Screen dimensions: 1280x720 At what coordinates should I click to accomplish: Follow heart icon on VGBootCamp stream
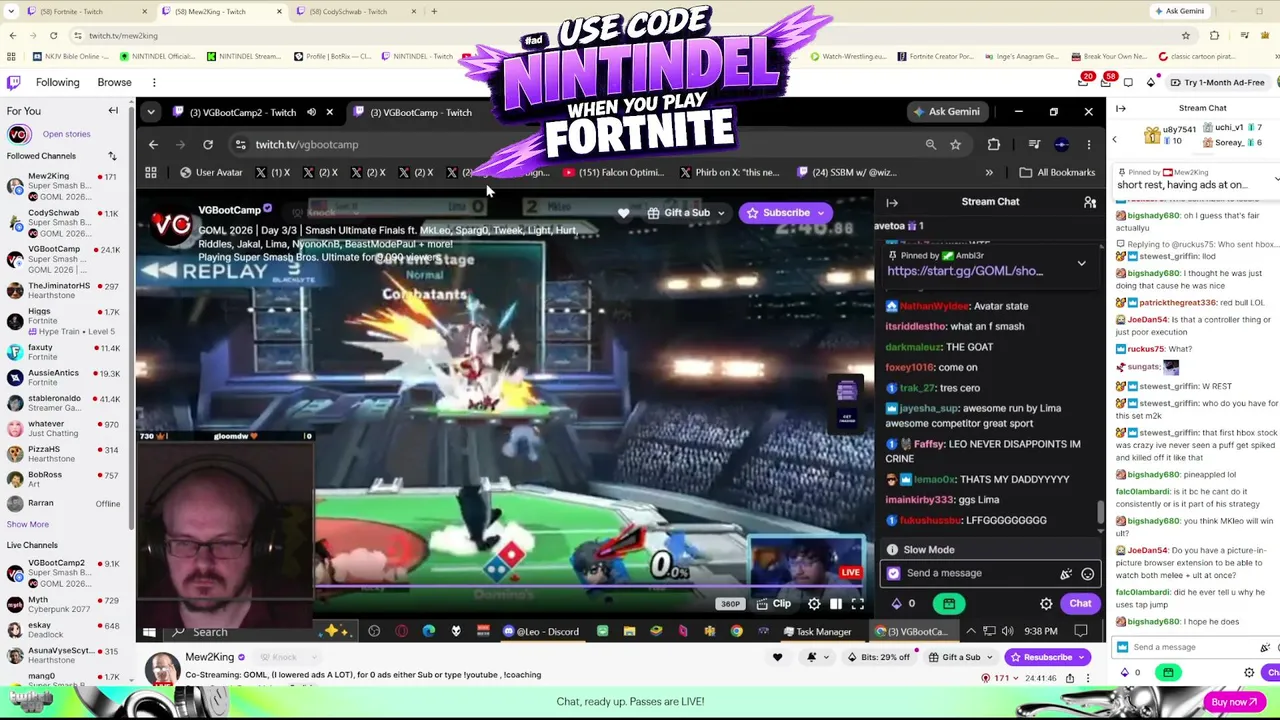pyautogui.click(x=624, y=212)
